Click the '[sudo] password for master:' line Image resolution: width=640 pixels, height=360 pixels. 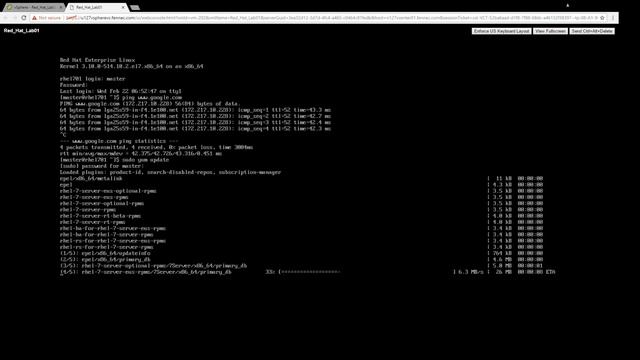pyautogui.click(x=102, y=166)
